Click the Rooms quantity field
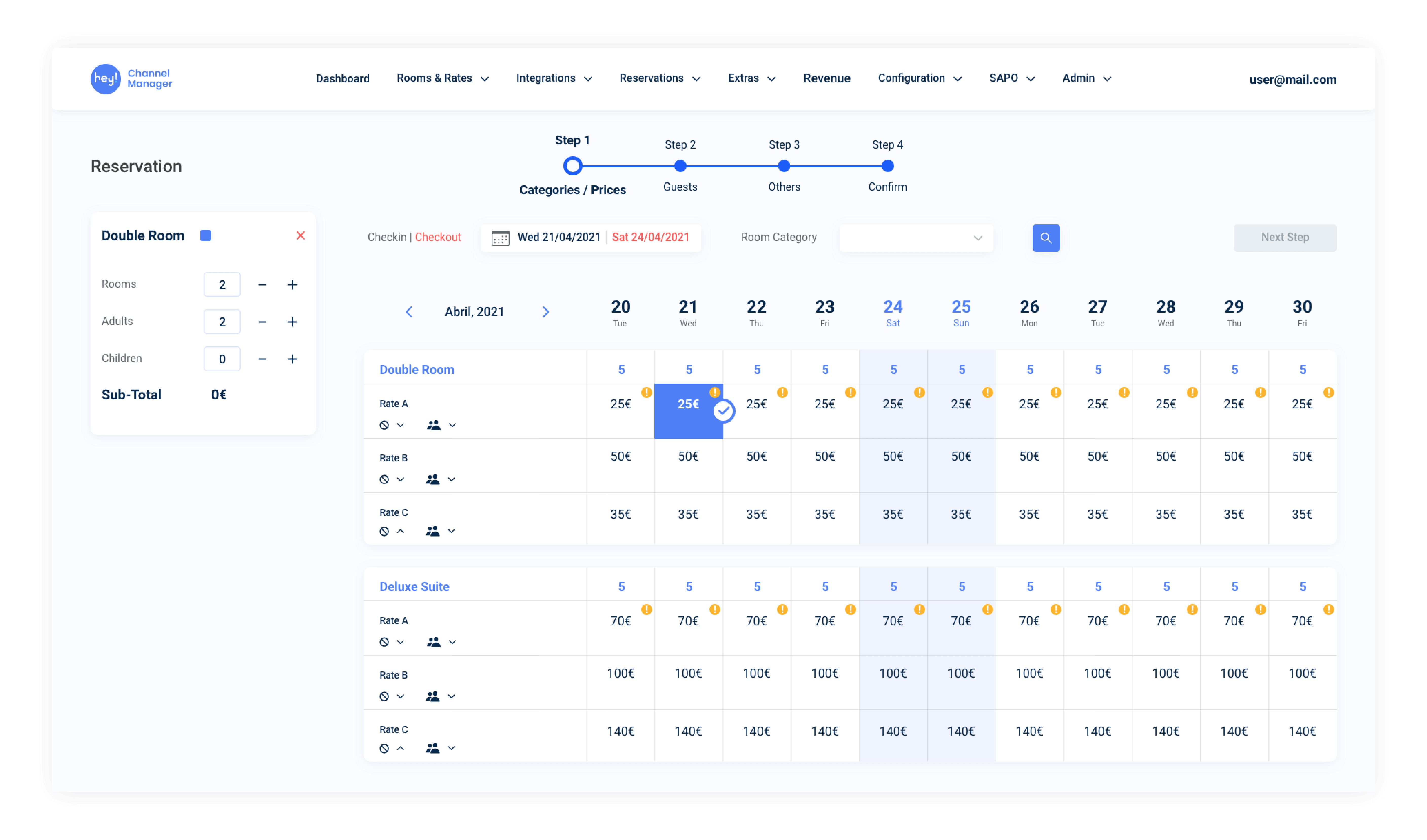Screen dimensions: 1427x840 click(222, 285)
